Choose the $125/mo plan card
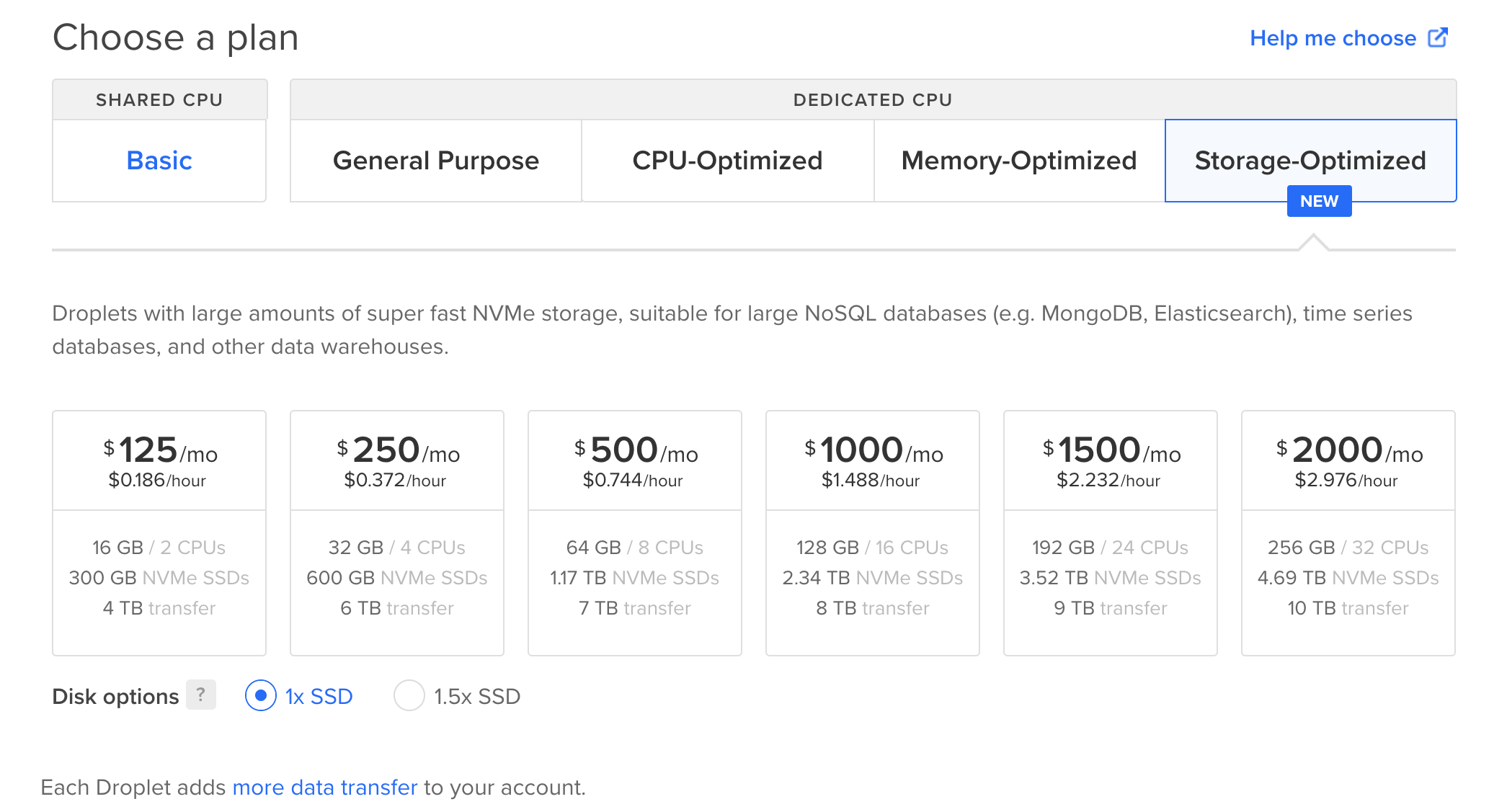1507x812 pixels. (159, 533)
